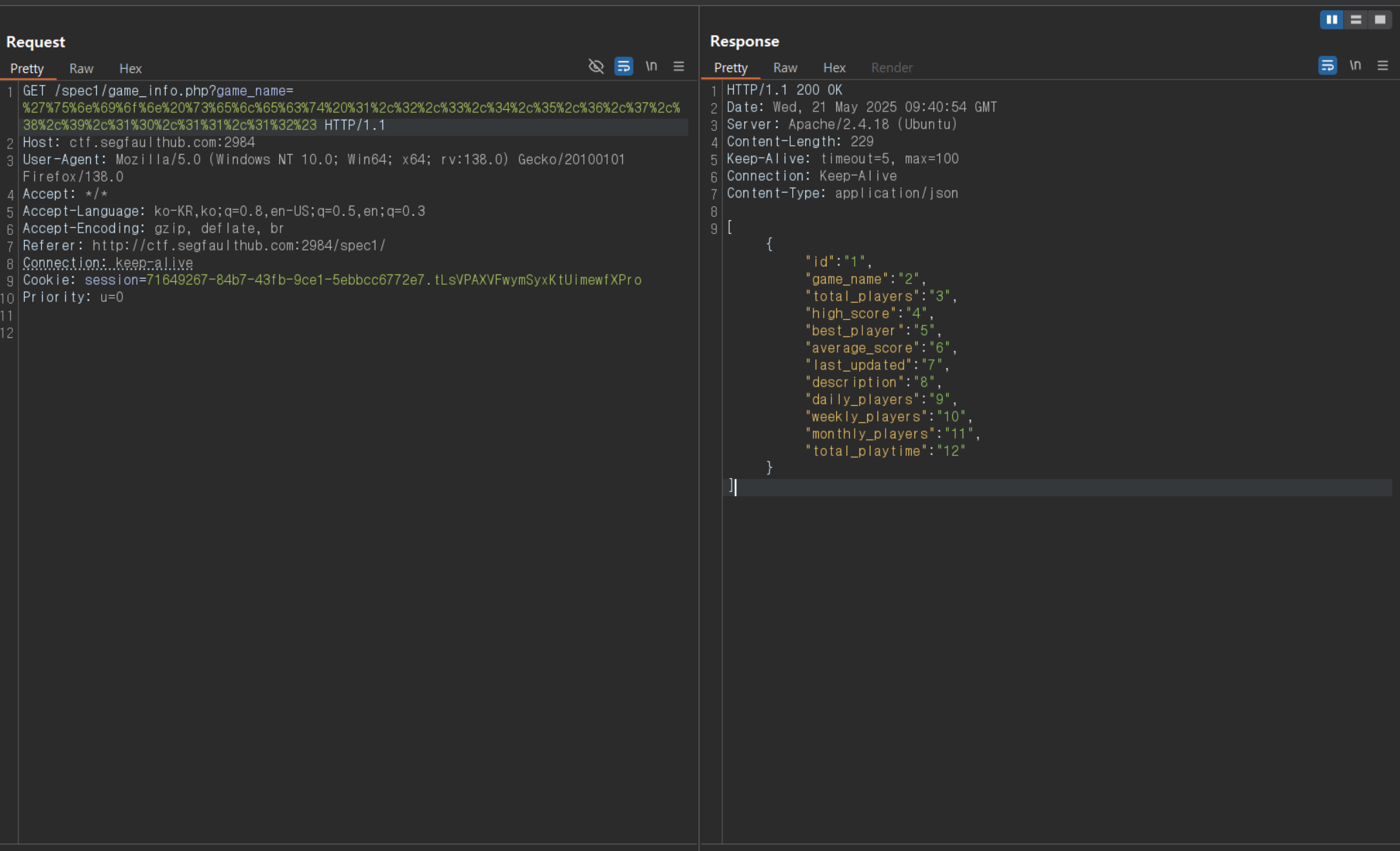Toggle word wrap icon in Response panel
1400x851 pixels.
coord(1328,65)
